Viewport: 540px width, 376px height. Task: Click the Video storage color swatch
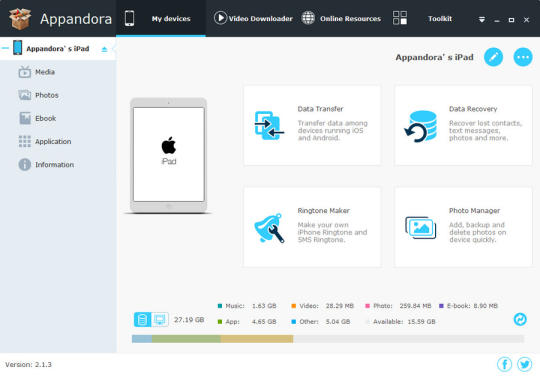point(293,306)
